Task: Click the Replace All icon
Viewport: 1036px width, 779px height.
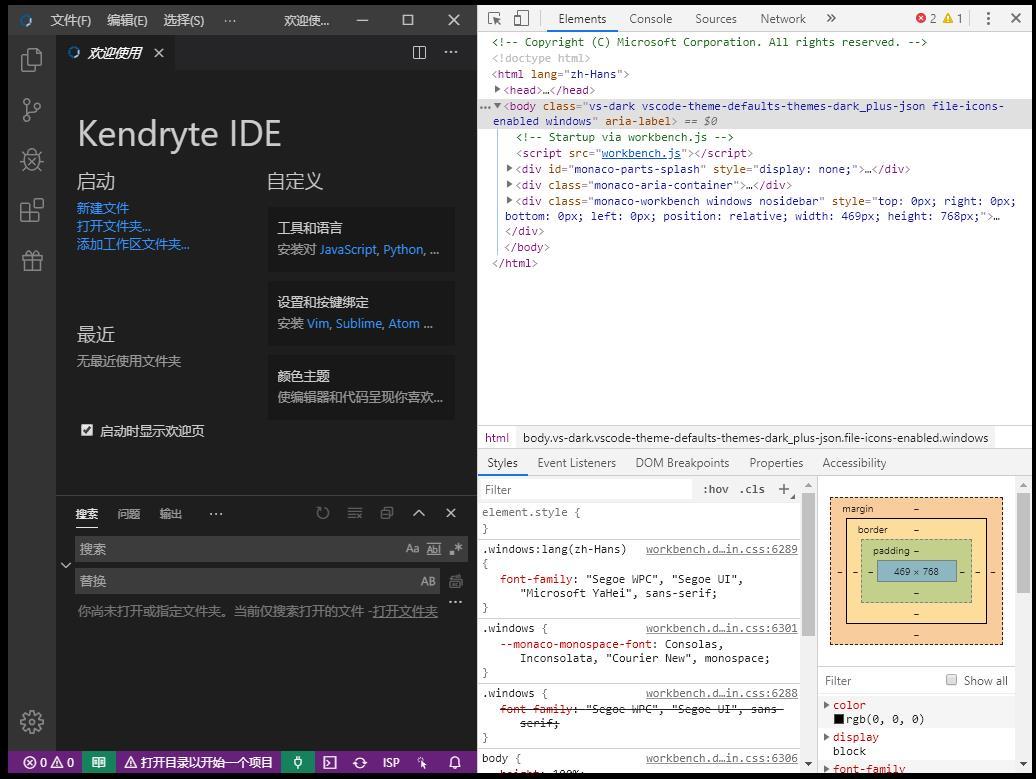Action: [456, 581]
